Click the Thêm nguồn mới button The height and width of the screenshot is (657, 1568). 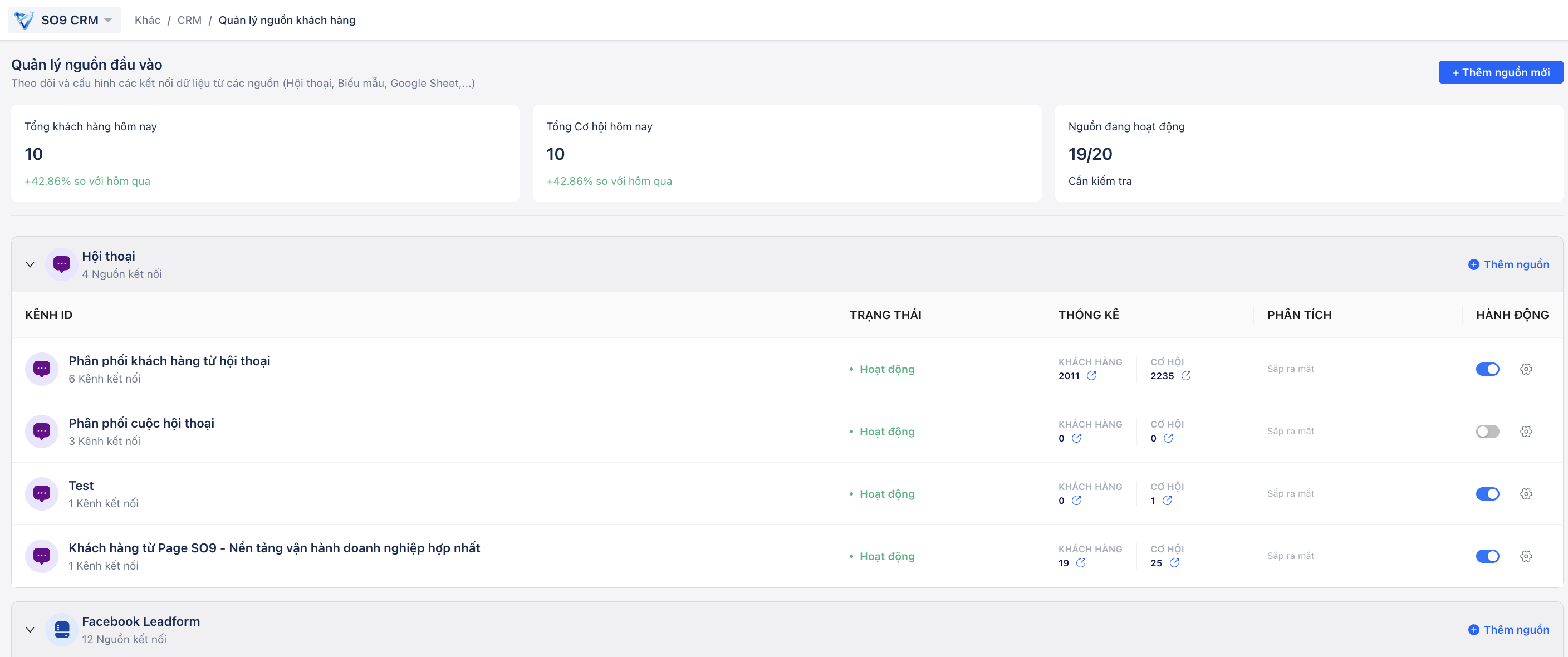(x=1501, y=72)
